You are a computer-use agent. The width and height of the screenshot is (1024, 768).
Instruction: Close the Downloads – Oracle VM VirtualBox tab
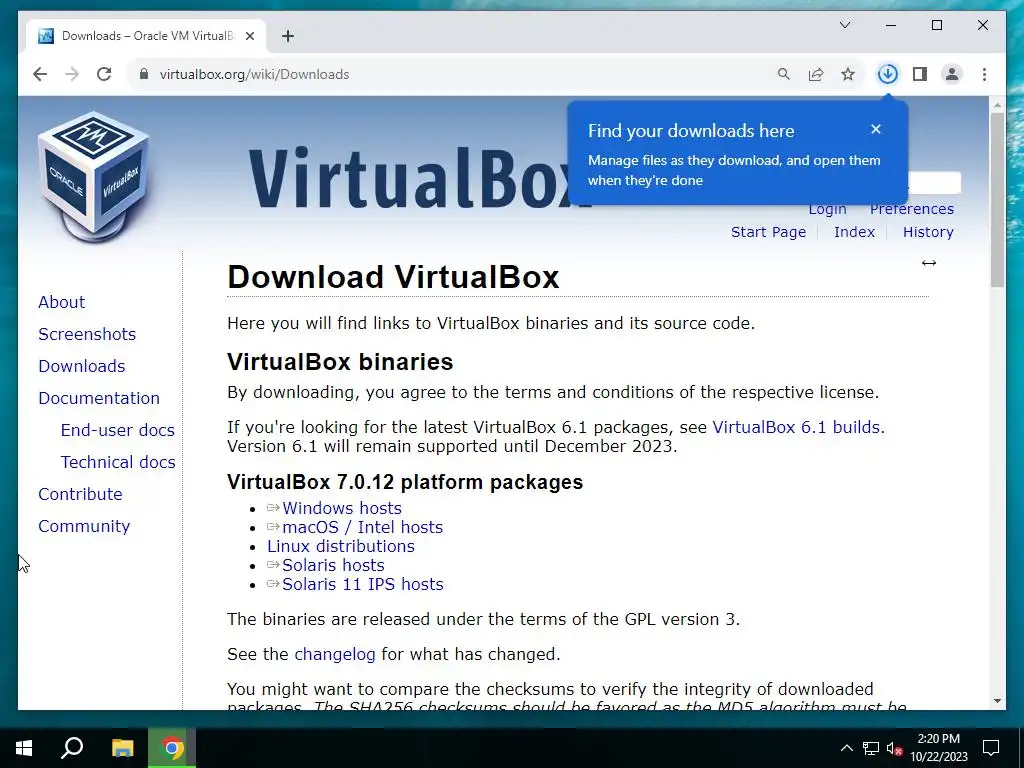[x=249, y=36]
